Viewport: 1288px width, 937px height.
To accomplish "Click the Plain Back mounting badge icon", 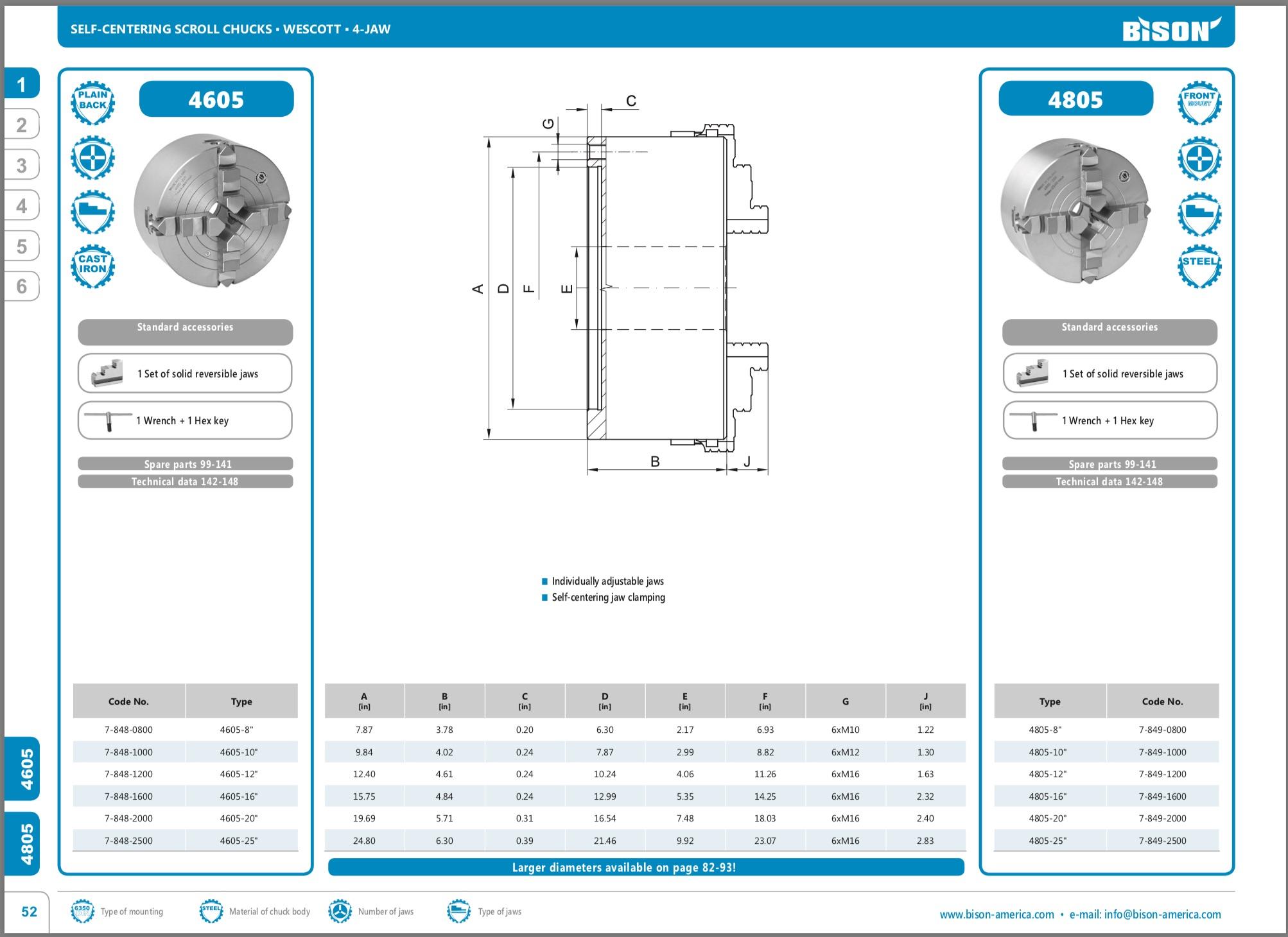I will tap(92, 101).
